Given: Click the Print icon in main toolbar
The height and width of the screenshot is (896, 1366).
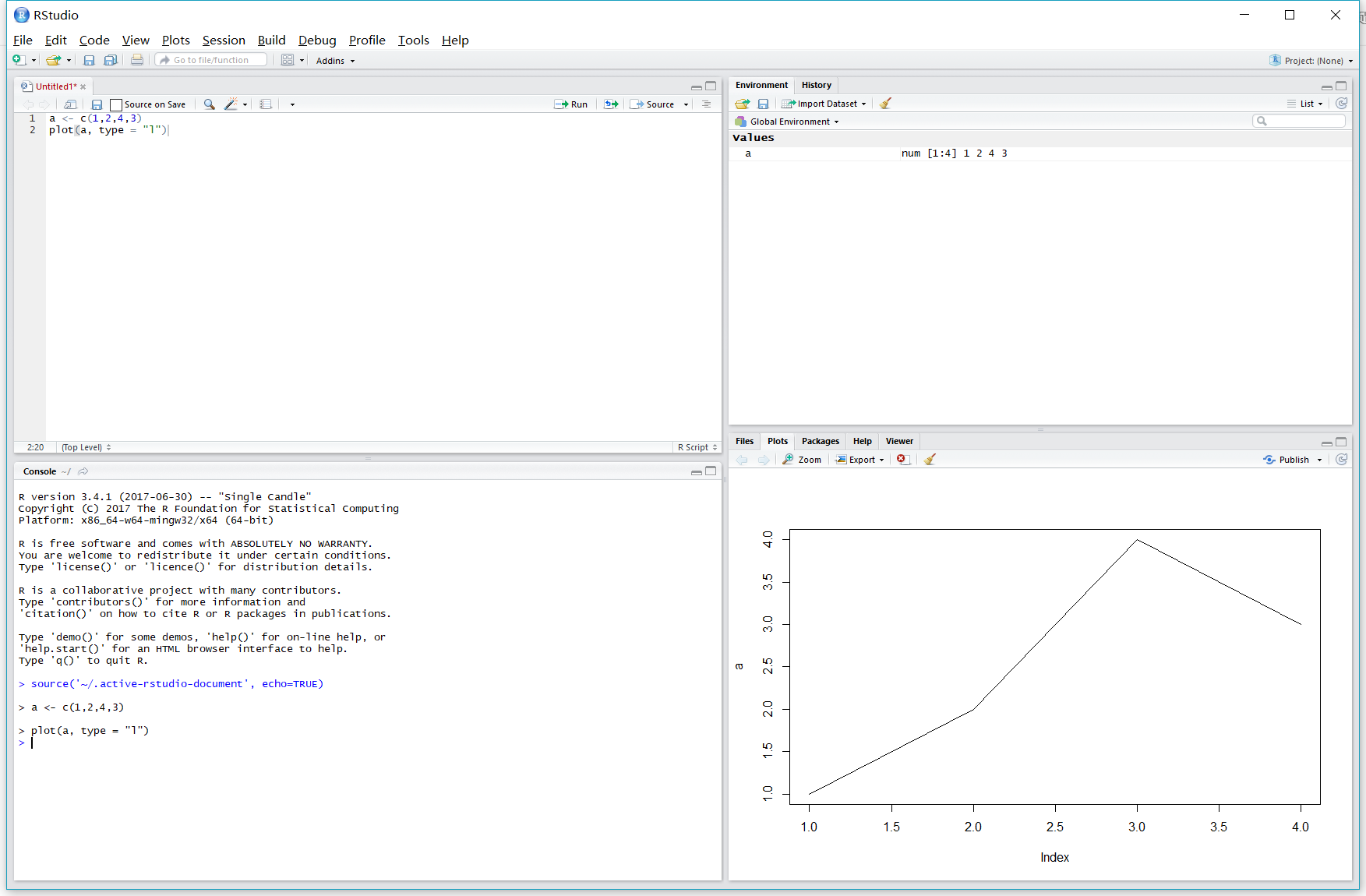Looking at the screenshot, I should 137,60.
